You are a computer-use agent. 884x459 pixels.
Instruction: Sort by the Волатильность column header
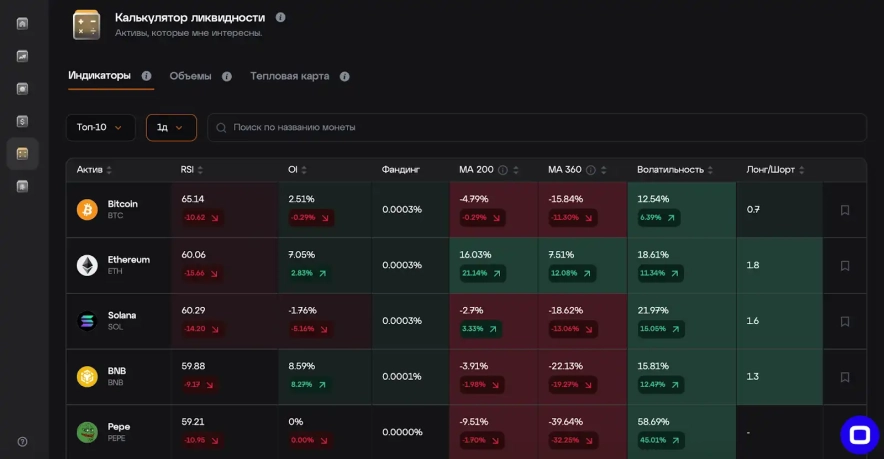(x=675, y=170)
